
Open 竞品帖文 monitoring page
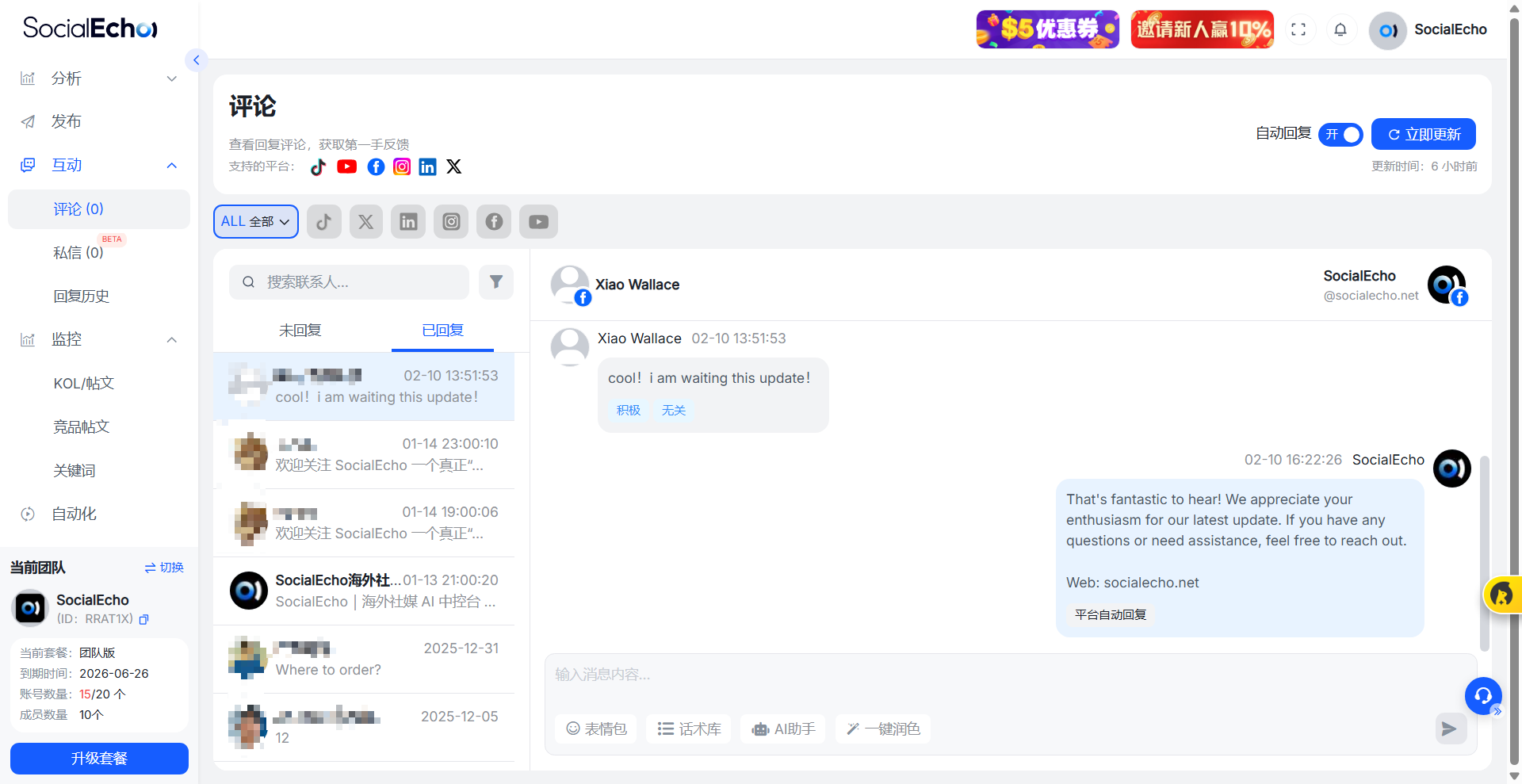pyautogui.click(x=99, y=426)
